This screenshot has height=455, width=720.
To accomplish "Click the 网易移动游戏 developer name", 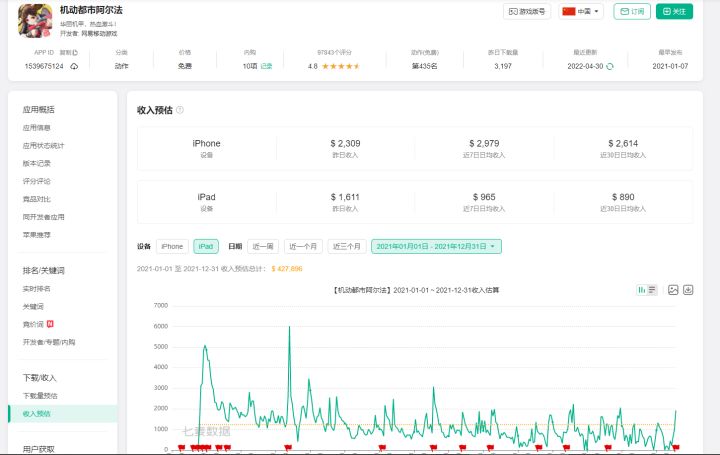I will pyautogui.click(x=99, y=34).
